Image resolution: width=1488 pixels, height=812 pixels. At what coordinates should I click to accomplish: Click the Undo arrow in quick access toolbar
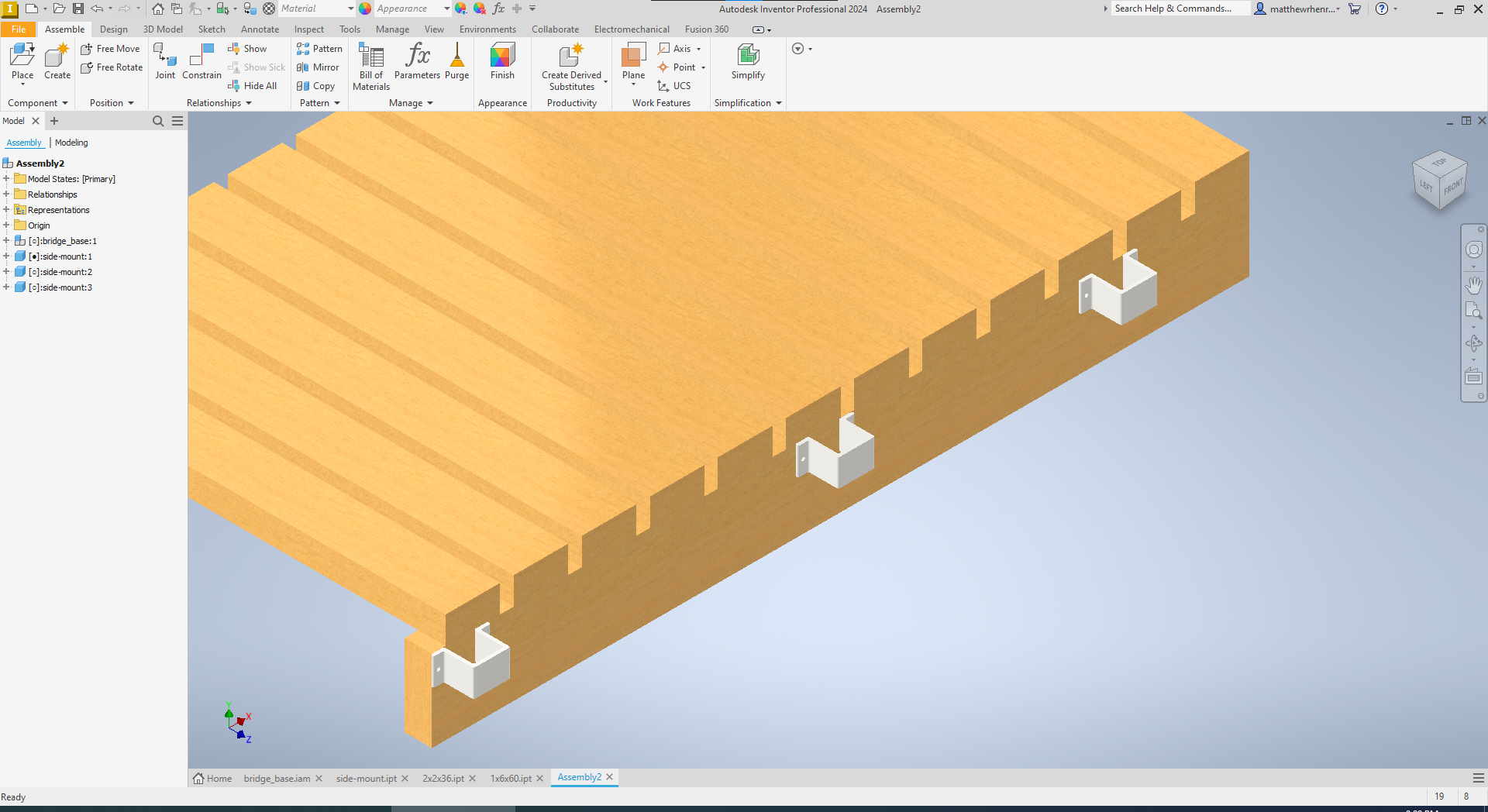(97, 9)
